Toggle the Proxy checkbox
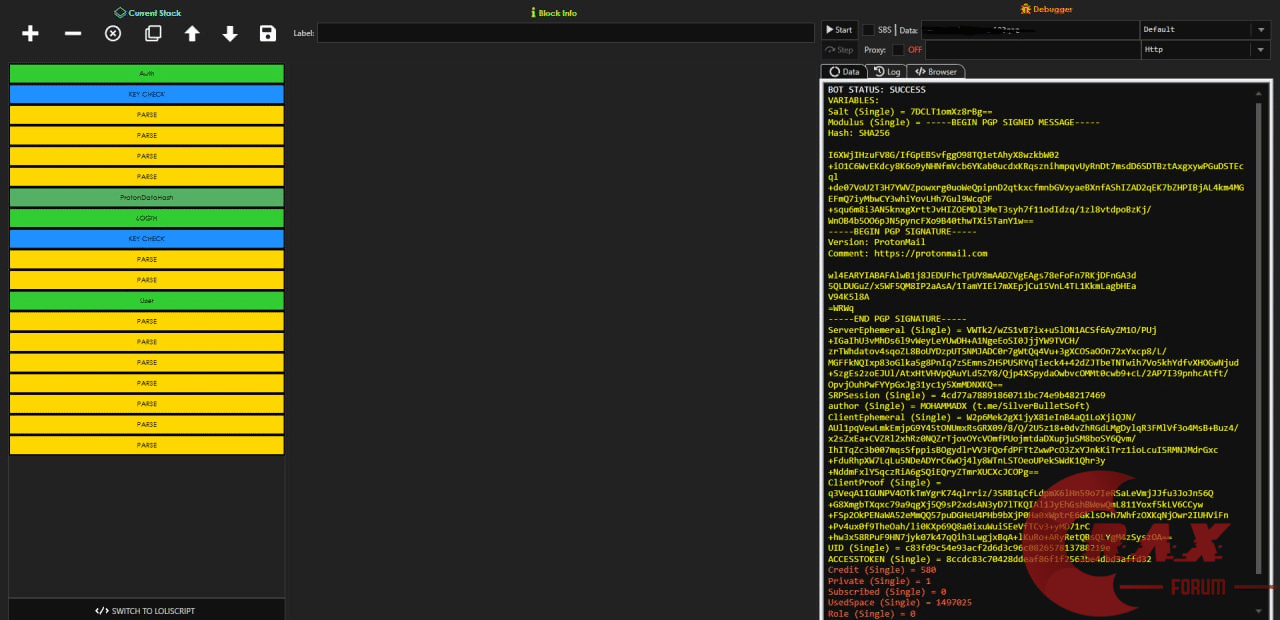 (x=898, y=50)
